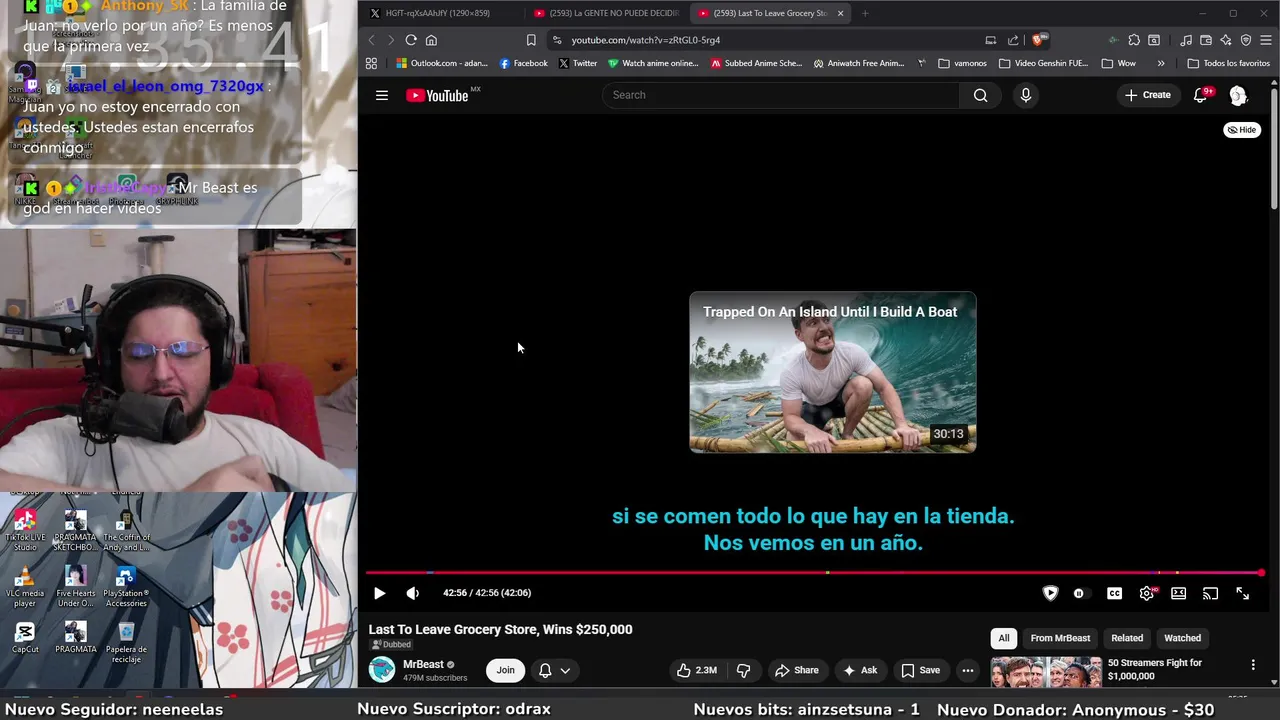Like the video with 2.3M likes

[x=696, y=670]
